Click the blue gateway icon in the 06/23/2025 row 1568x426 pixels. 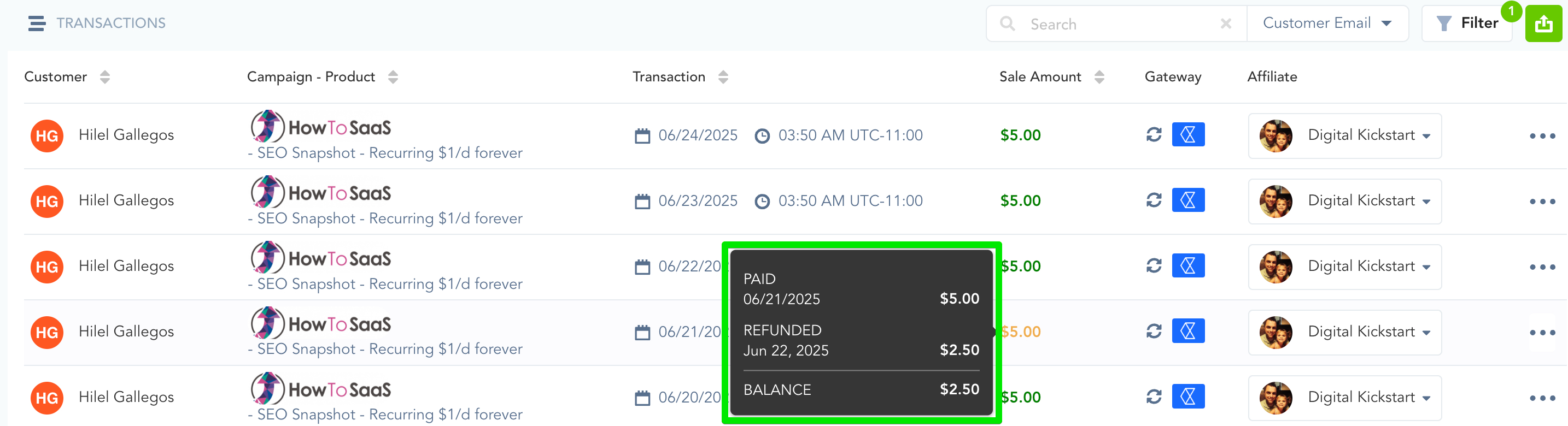click(1187, 200)
